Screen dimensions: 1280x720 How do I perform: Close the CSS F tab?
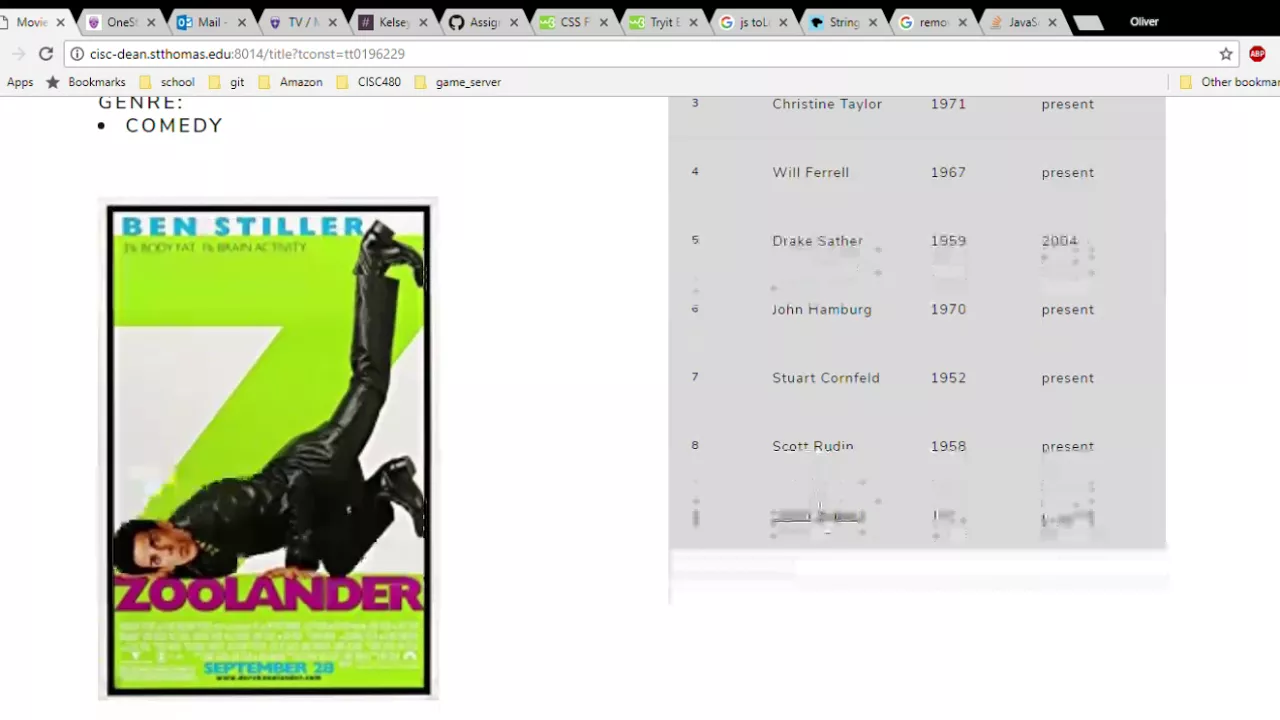(603, 22)
